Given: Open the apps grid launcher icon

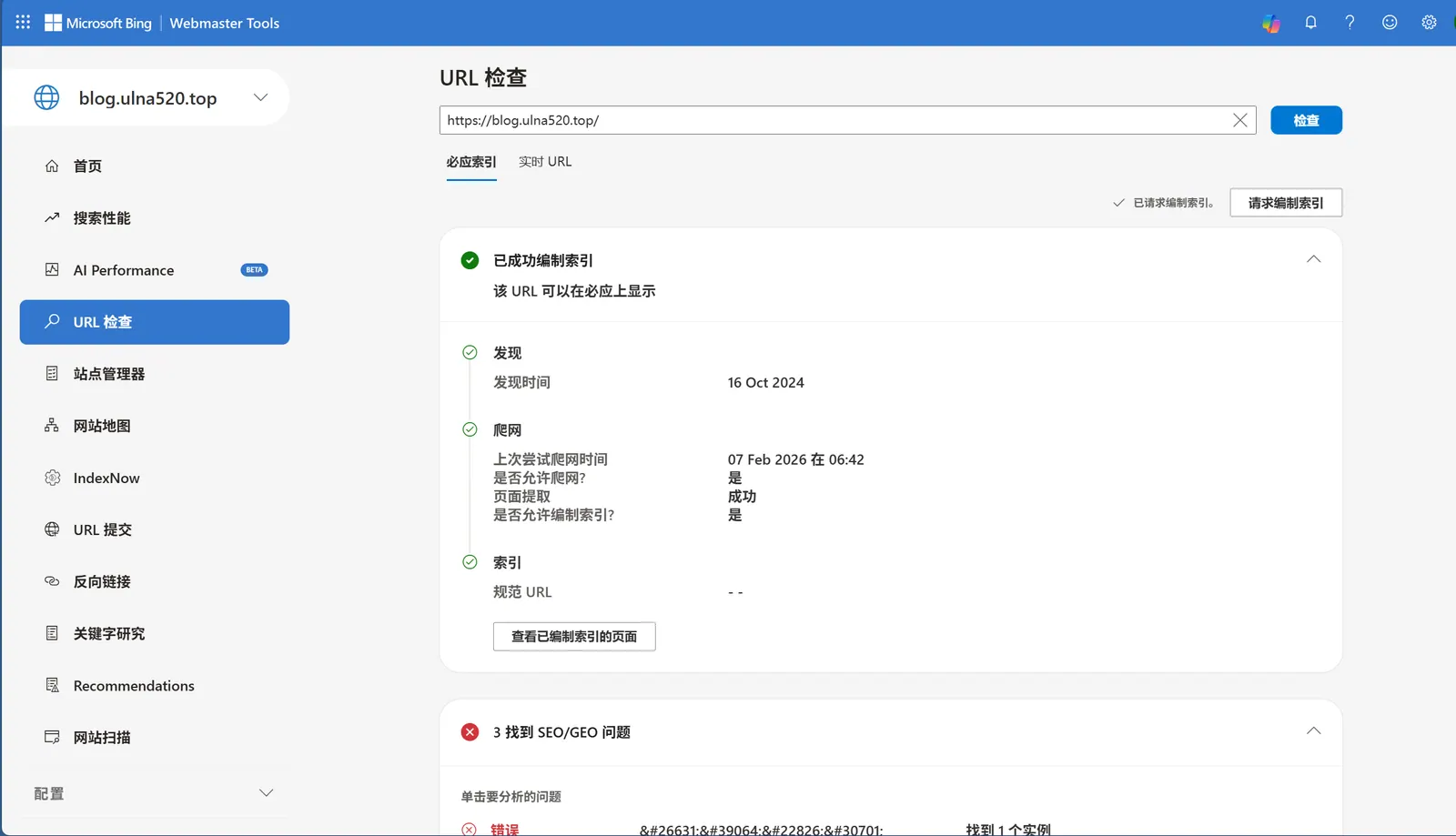Looking at the screenshot, I should 23,22.
